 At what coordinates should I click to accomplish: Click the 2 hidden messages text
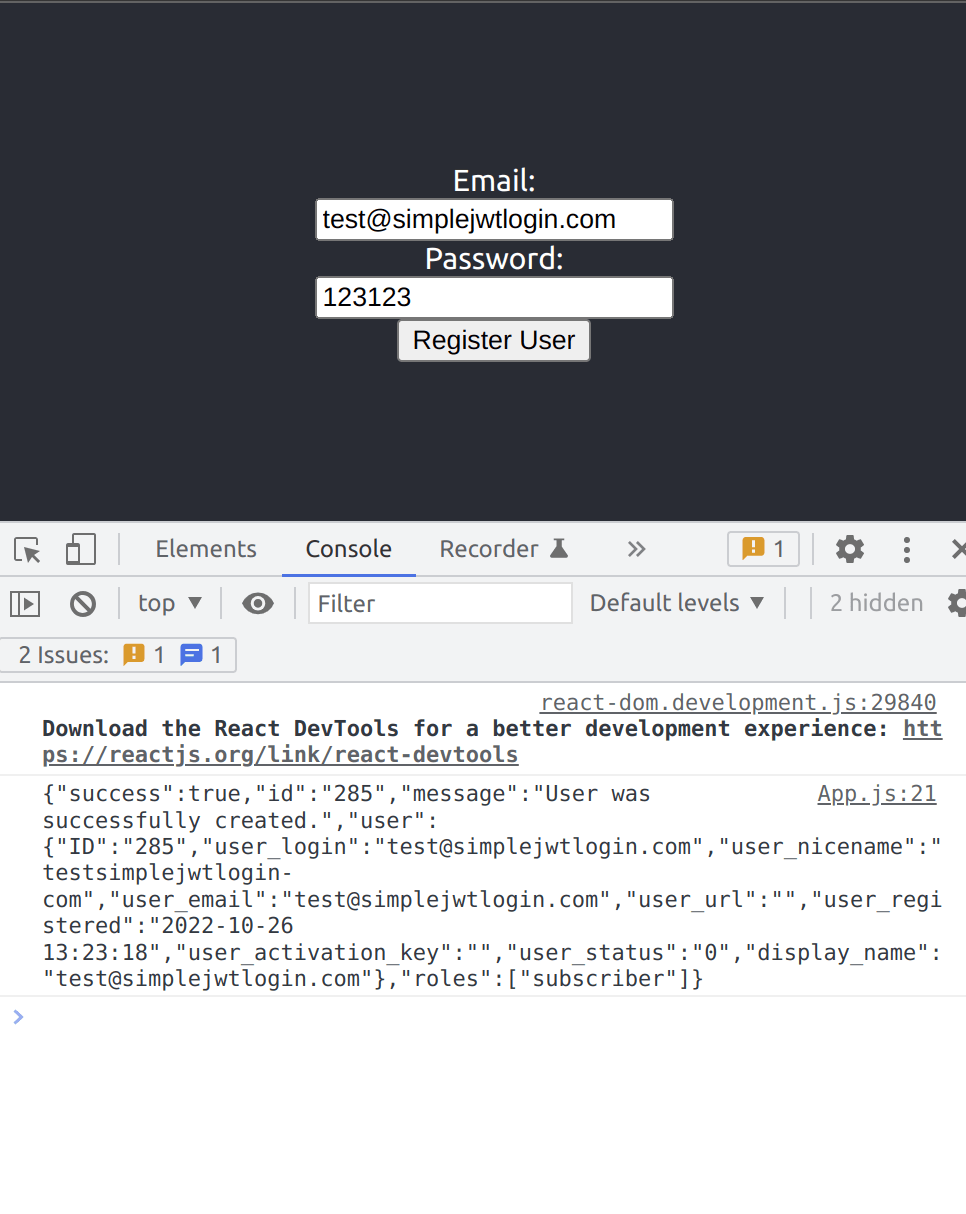[x=876, y=603]
